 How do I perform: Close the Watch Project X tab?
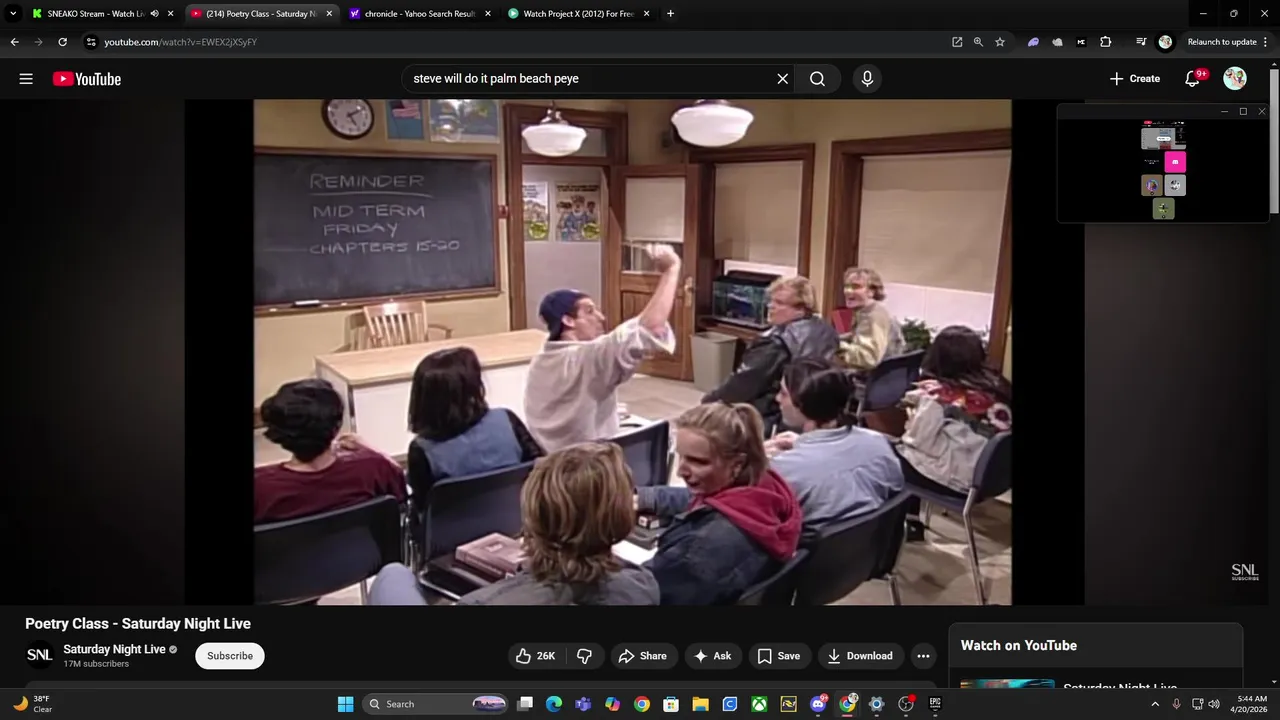coord(647,14)
